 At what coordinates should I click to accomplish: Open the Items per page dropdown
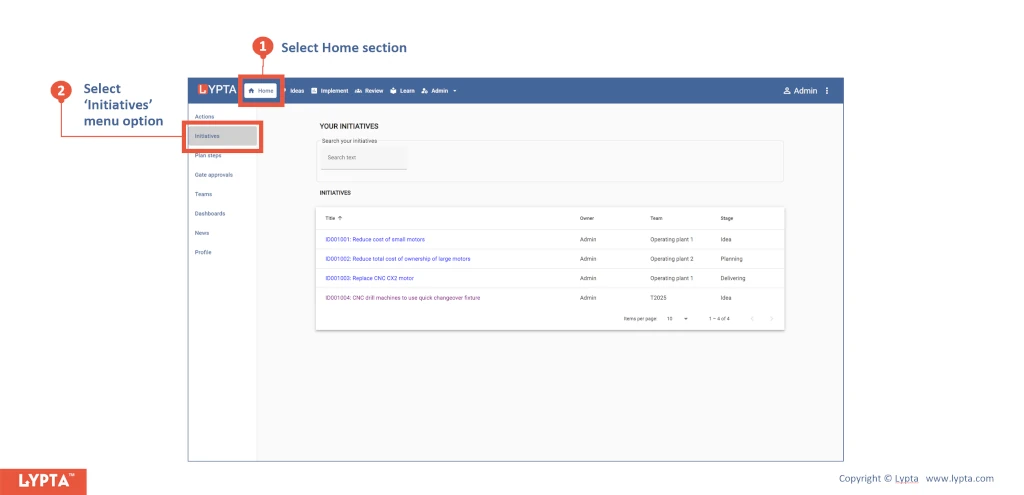tap(677, 319)
